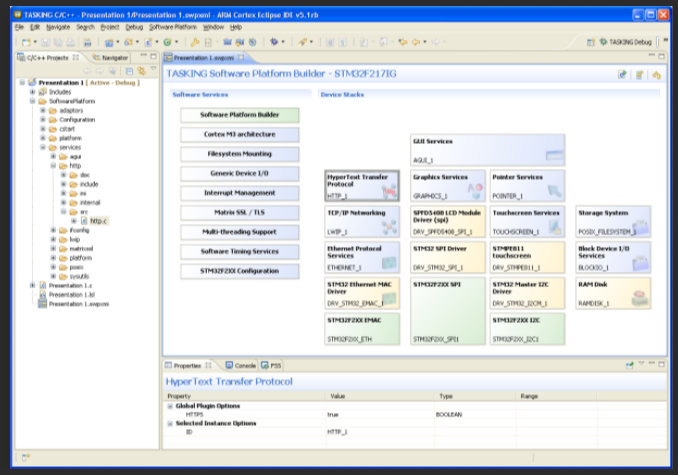Click the first Platform Builder header icon
678x475 pixels.
pyautogui.click(x=622, y=74)
